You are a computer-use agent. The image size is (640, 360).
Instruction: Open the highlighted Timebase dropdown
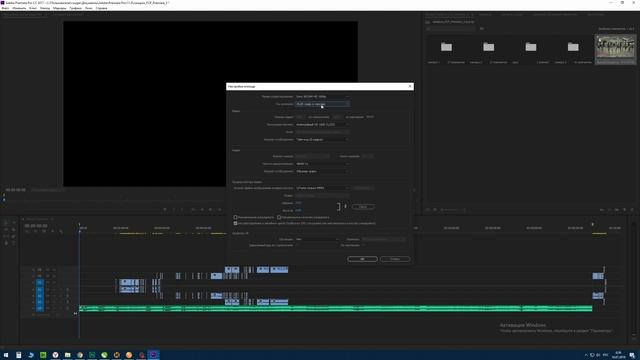322,104
